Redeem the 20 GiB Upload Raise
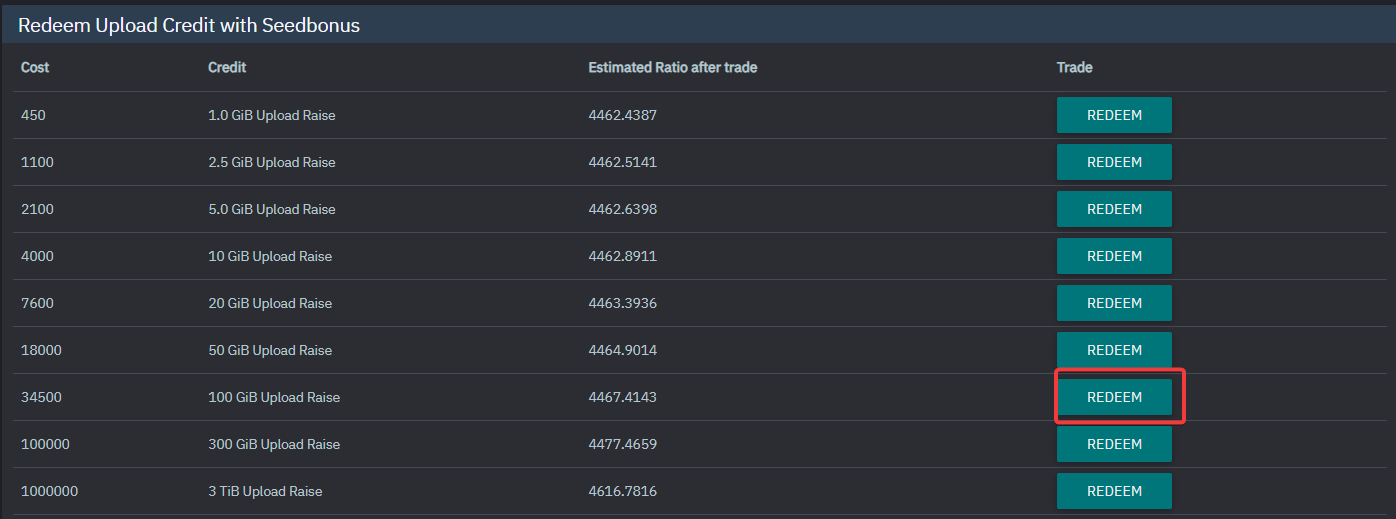This screenshot has width=1396, height=519. tap(1114, 303)
